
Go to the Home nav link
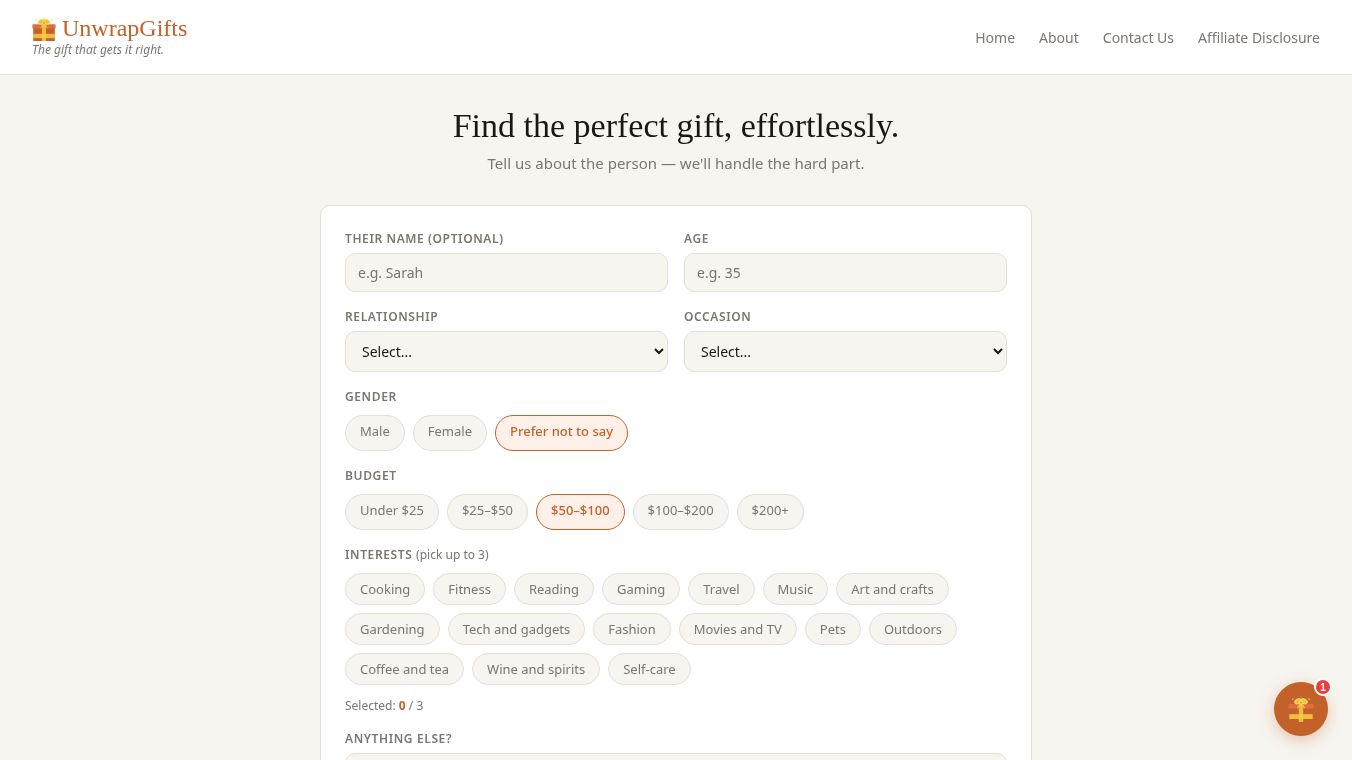click(995, 38)
